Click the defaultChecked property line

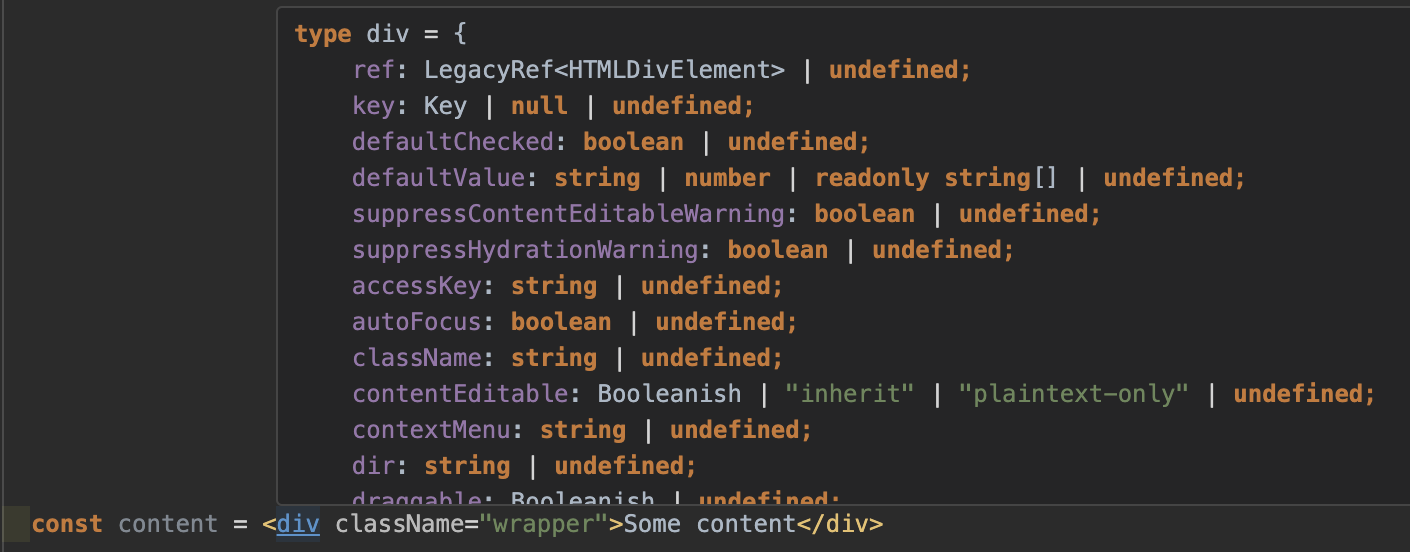click(611, 142)
